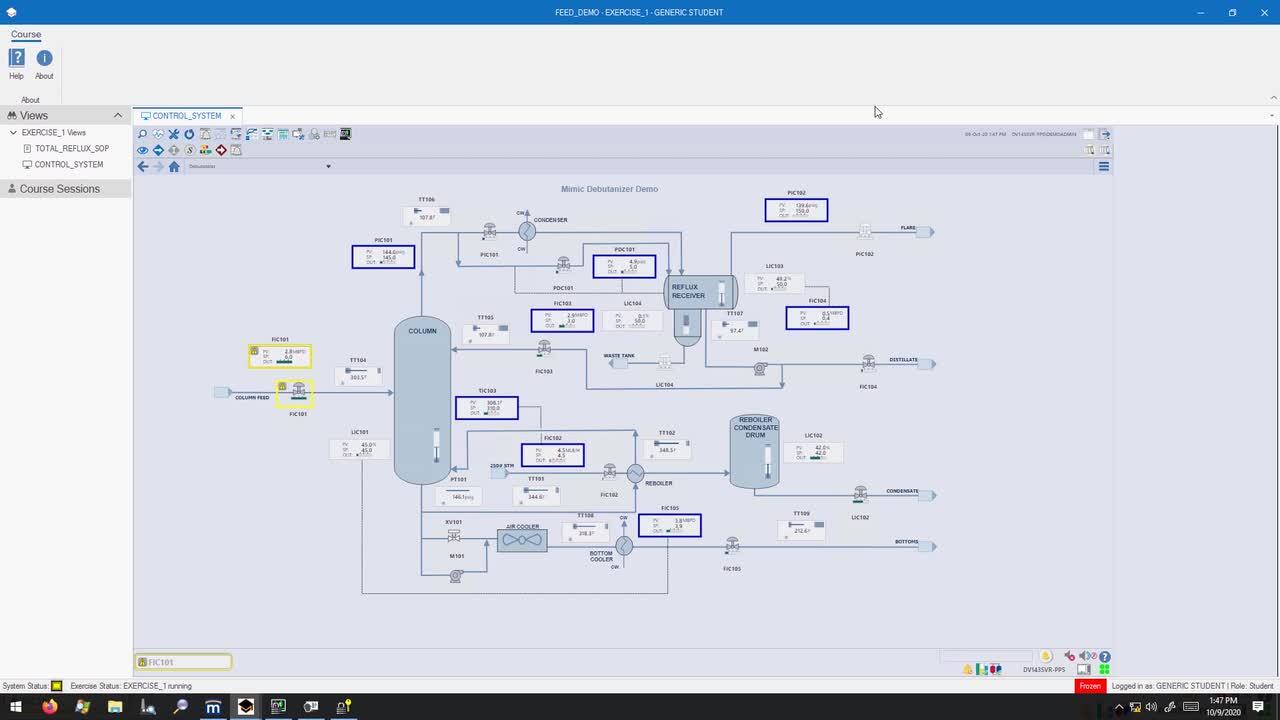Go to the home display

pos(174,166)
